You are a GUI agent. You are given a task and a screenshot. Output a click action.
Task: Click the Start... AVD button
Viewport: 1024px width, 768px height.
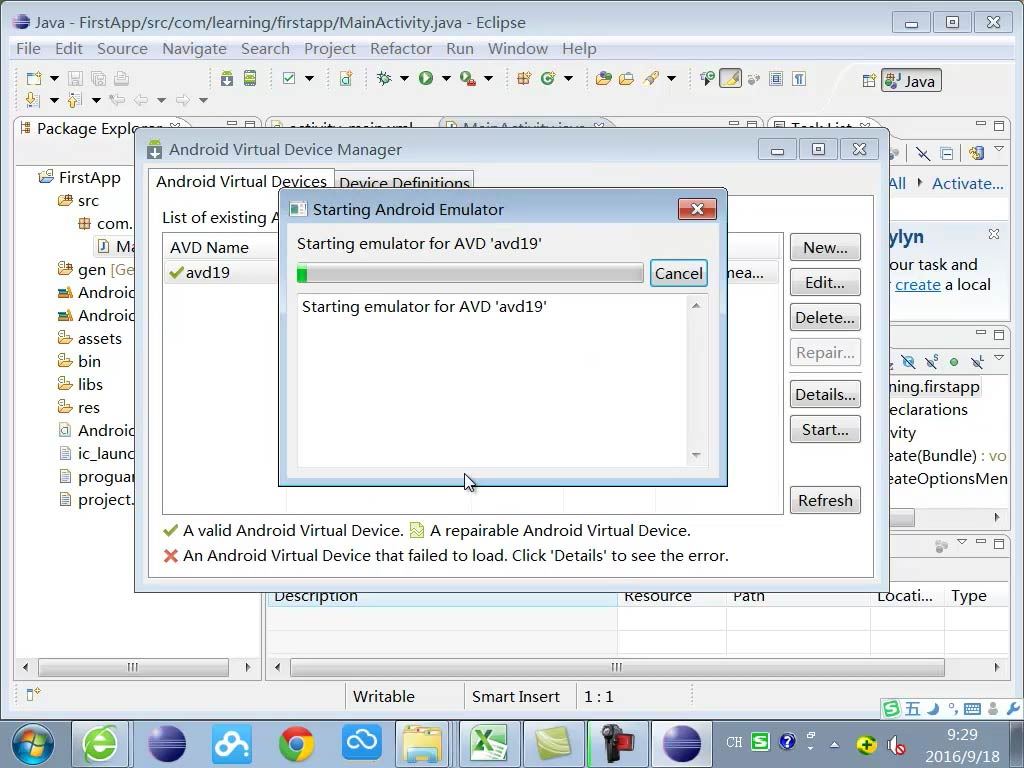click(825, 430)
